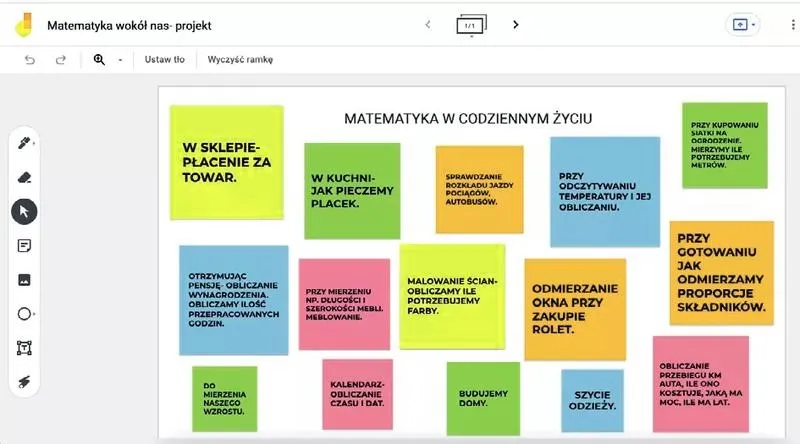Select the Eraser tool
The image size is (800, 444).
pos(24,178)
